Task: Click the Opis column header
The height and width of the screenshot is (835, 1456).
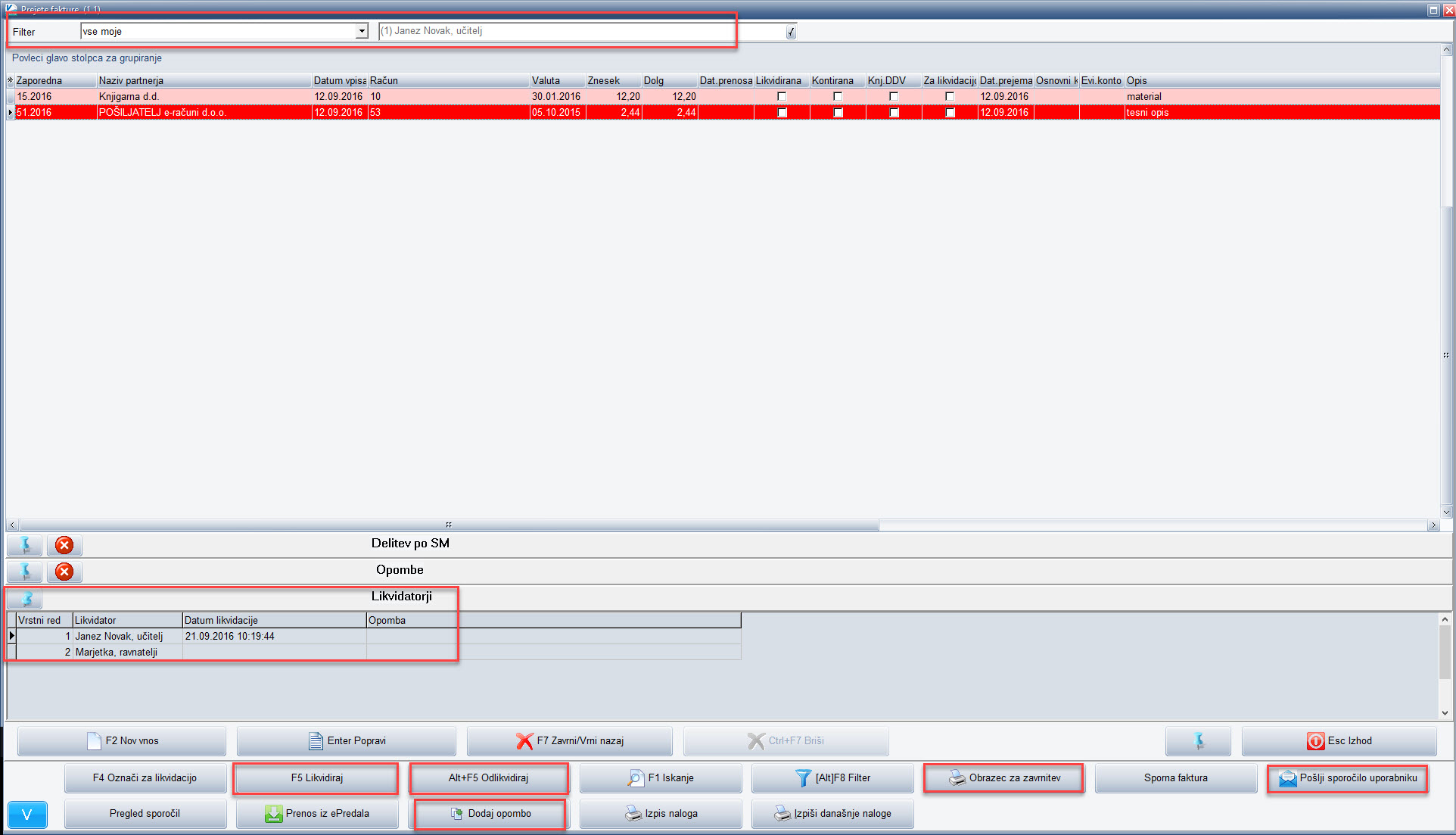Action: click(x=1282, y=80)
